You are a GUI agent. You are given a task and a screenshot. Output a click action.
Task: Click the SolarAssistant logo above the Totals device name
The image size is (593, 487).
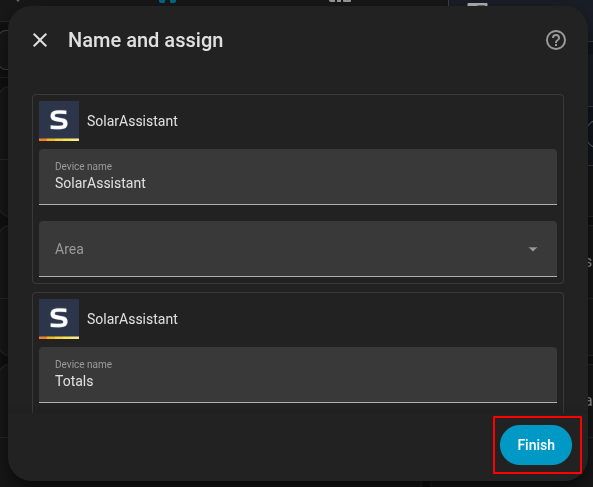pos(59,319)
